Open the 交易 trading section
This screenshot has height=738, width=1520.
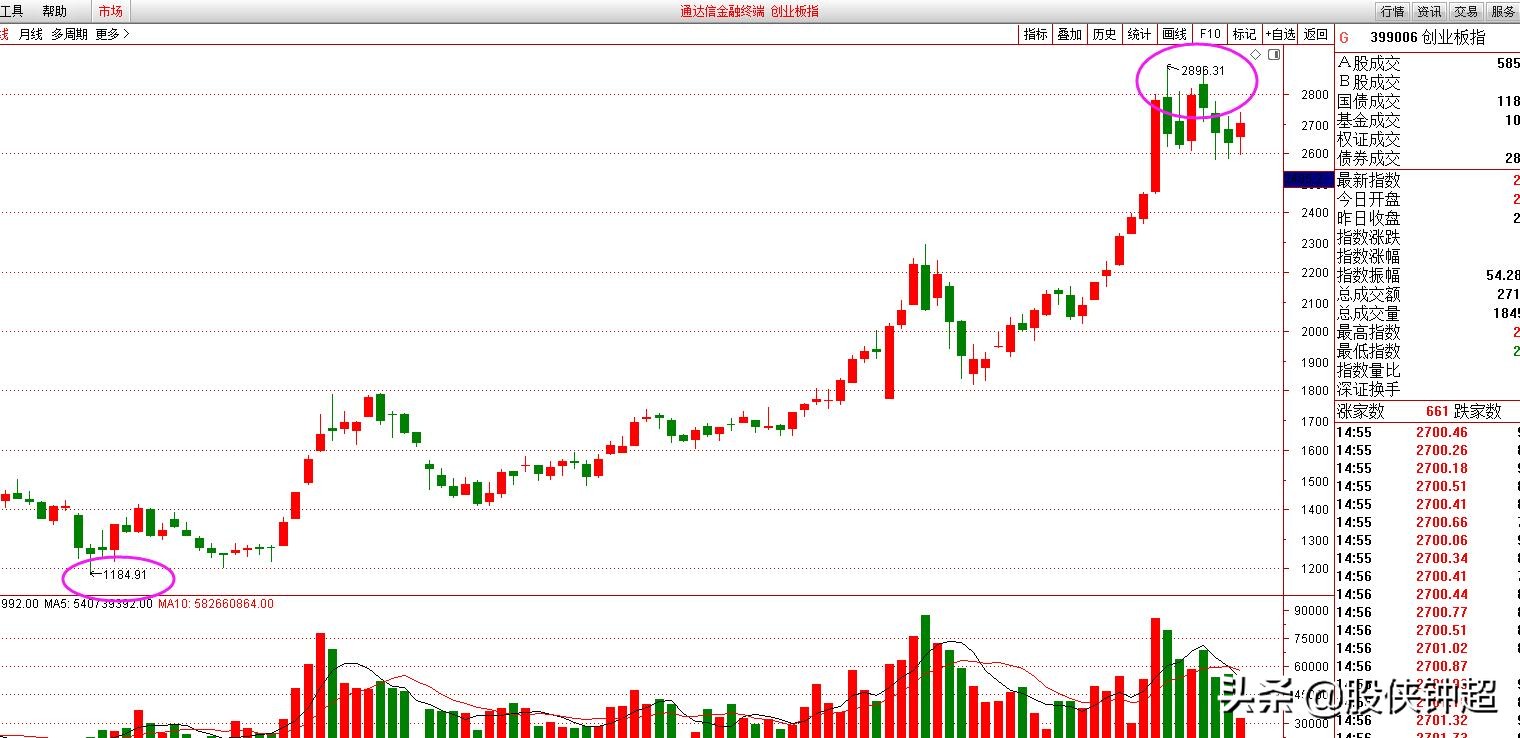click(x=1466, y=11)
